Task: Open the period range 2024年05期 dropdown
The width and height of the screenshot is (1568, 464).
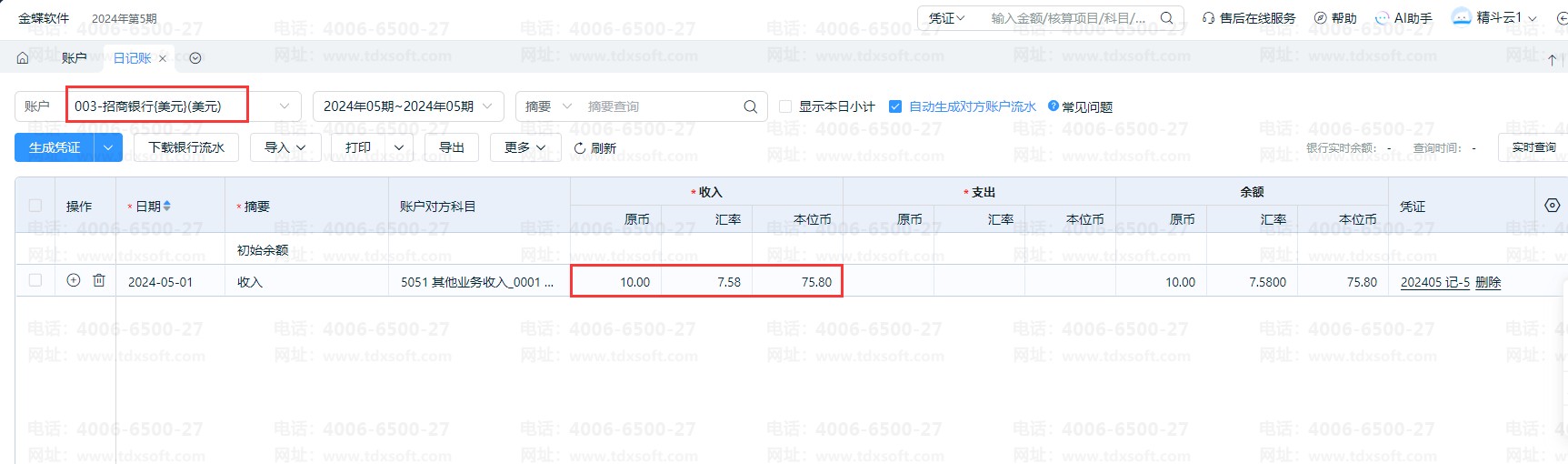Action: click(407, 106)
